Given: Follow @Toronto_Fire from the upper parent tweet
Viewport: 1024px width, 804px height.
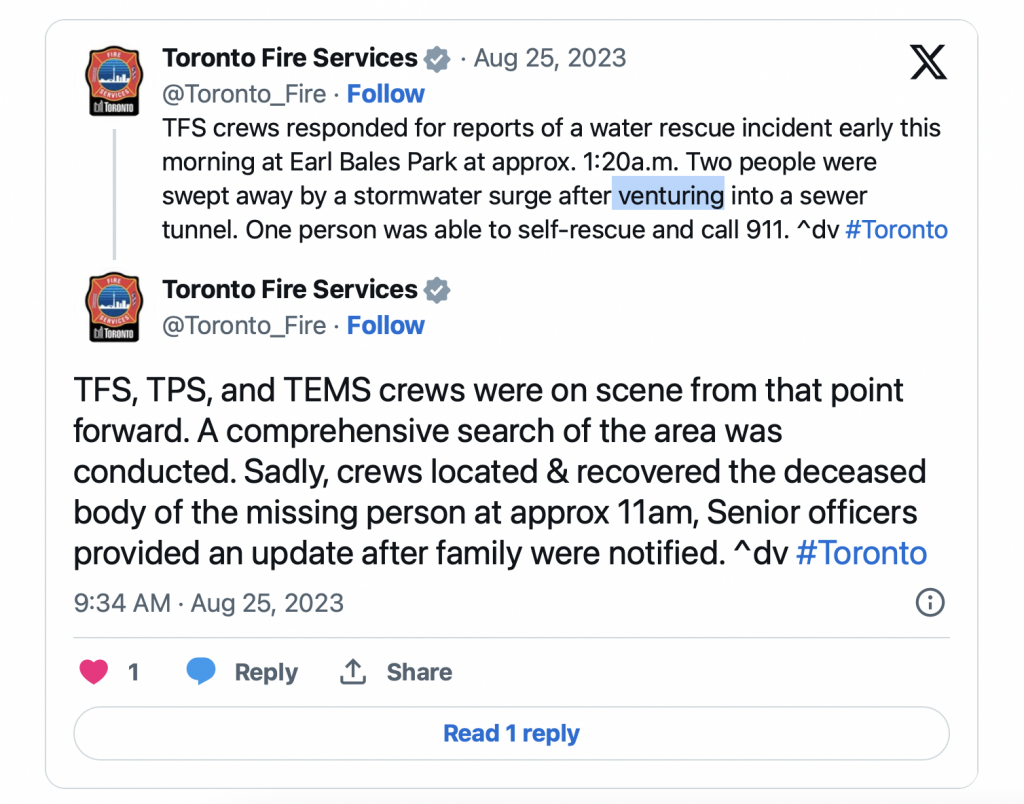Looking at the screenshot, I should pos(385,94).
